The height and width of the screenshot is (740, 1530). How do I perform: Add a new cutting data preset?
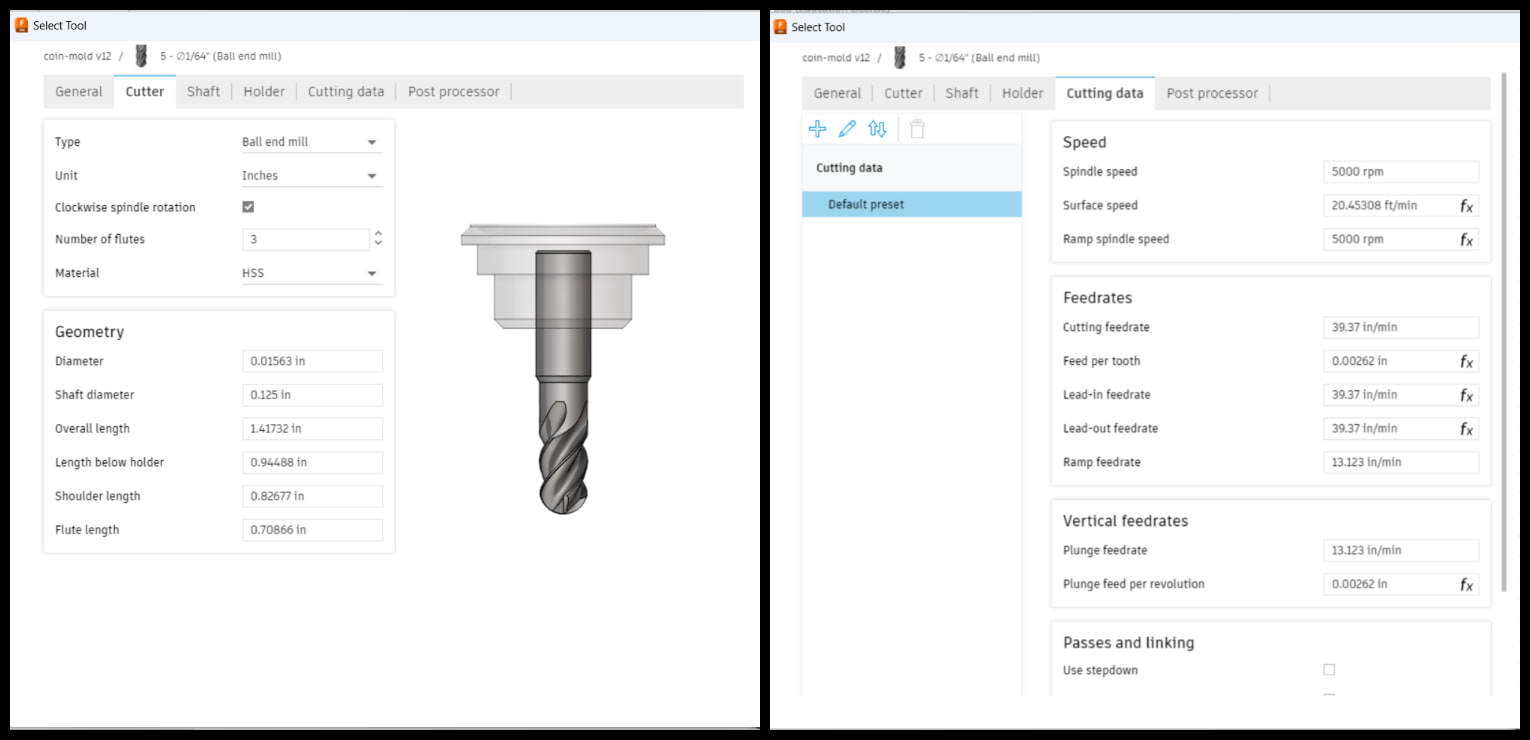817,129
